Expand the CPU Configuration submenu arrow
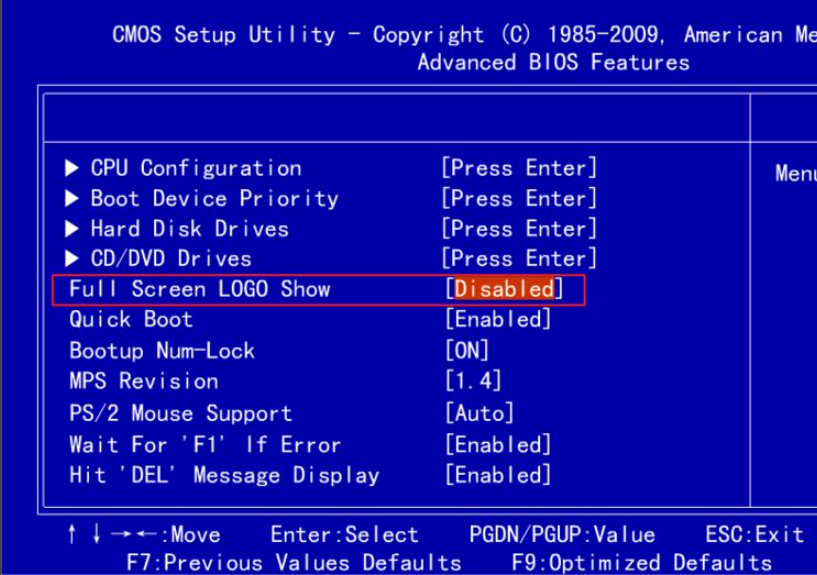Image resolution: width=817 pixels, height=575 pixels. (x=73, y=168)
